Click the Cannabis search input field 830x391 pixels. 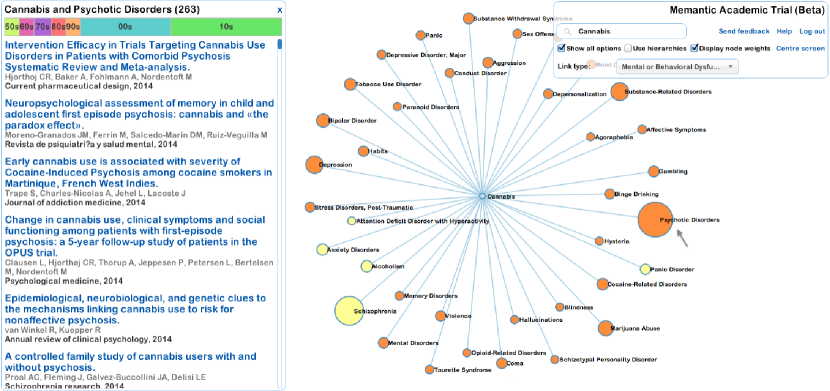coord(622,31)
